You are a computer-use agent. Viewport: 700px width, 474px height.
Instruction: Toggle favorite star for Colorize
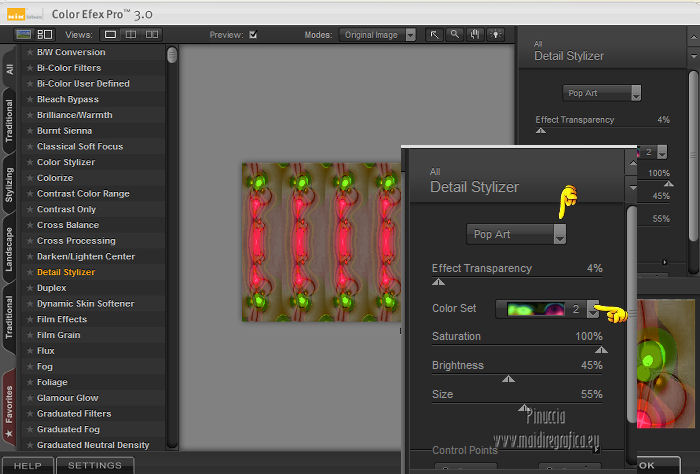pos(30,178)
